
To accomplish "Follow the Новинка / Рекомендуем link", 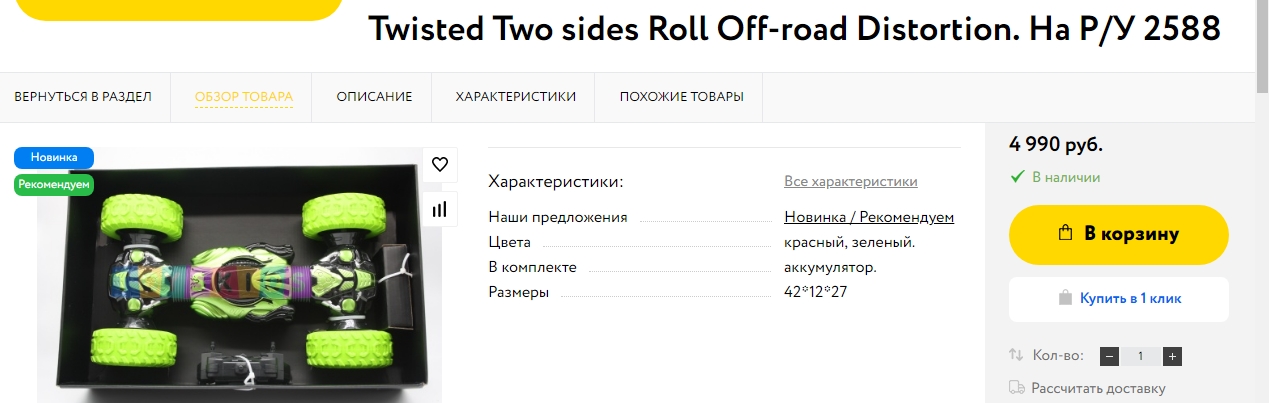I will (x=868, y=217).
